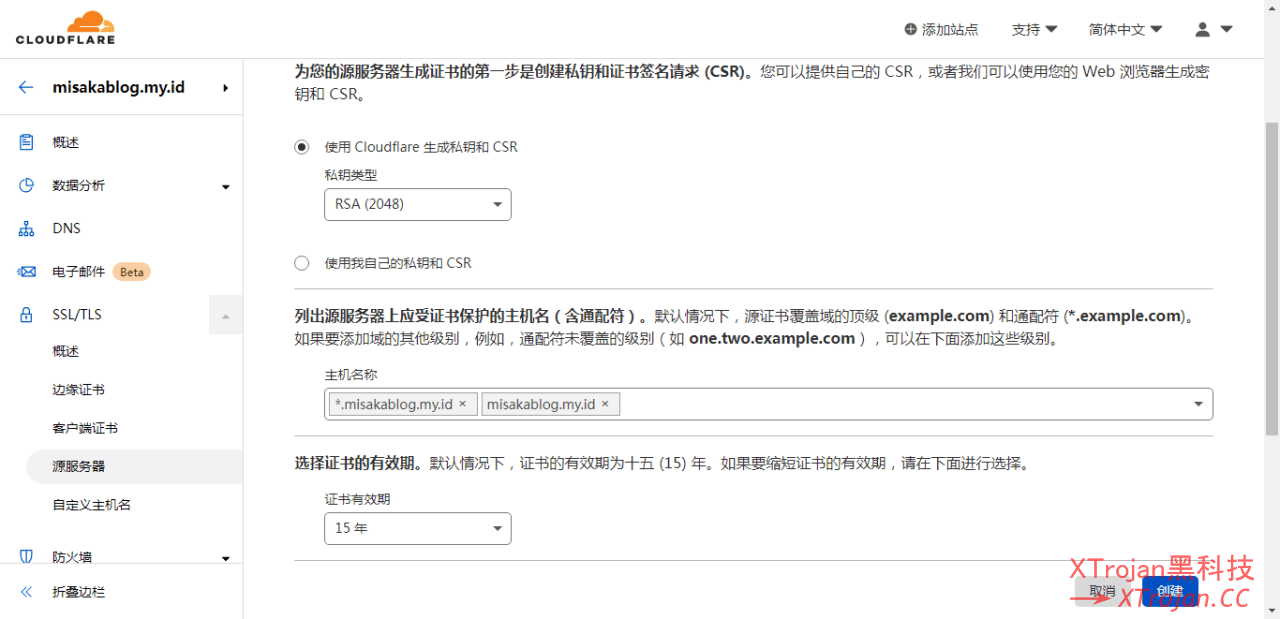Open 边缘证书 in SSL/TLS submenu
The width and height of the screenshot is (1280, 619).
79,390
